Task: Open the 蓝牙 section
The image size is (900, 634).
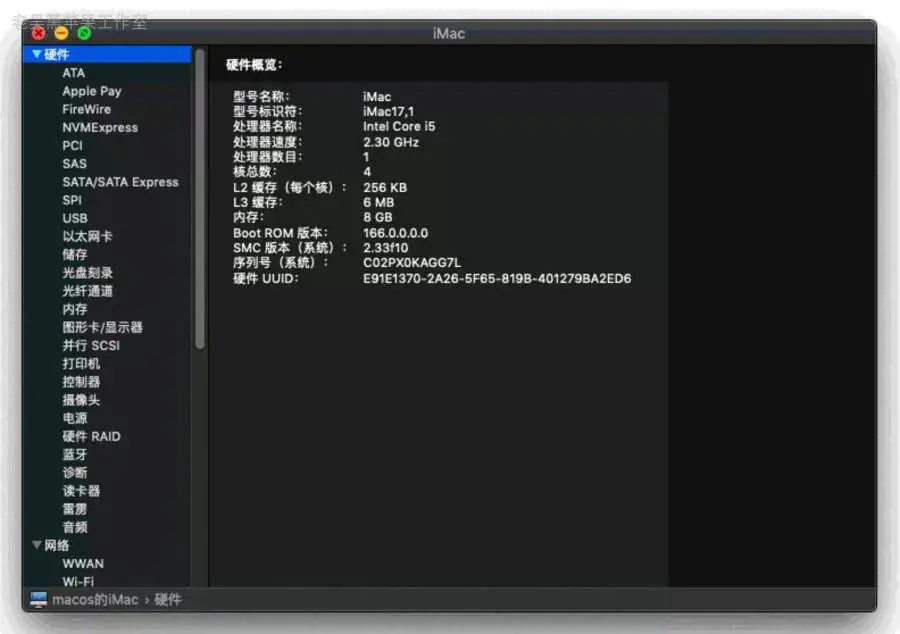Action: pos(75,454)
